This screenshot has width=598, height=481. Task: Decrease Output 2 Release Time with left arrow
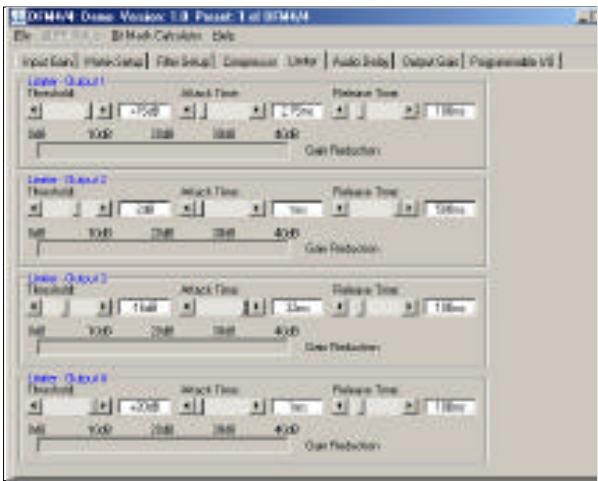[x=339, y=209]
